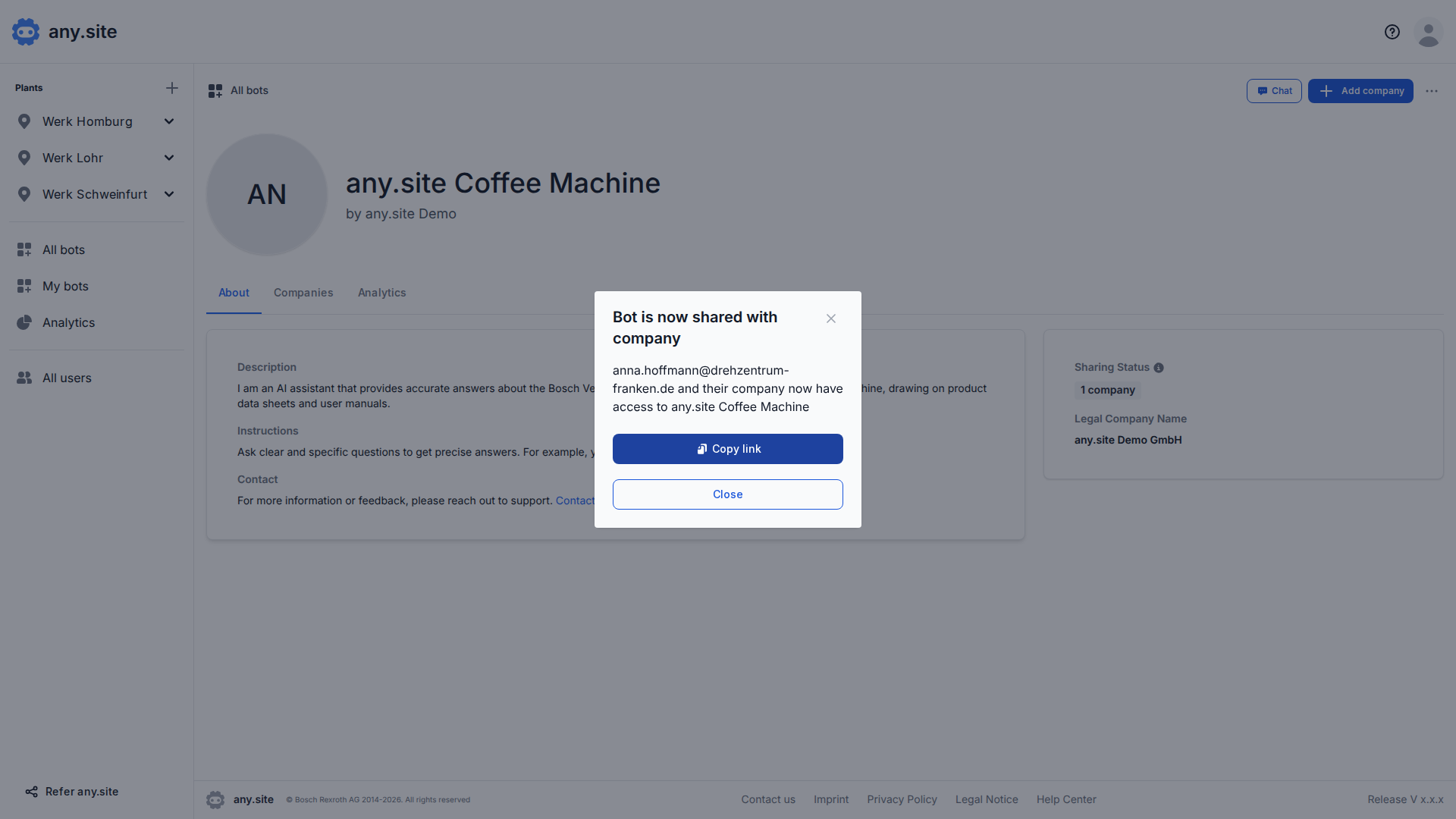
Task: Open All bots in the sidebar
Action: (97, 249)
